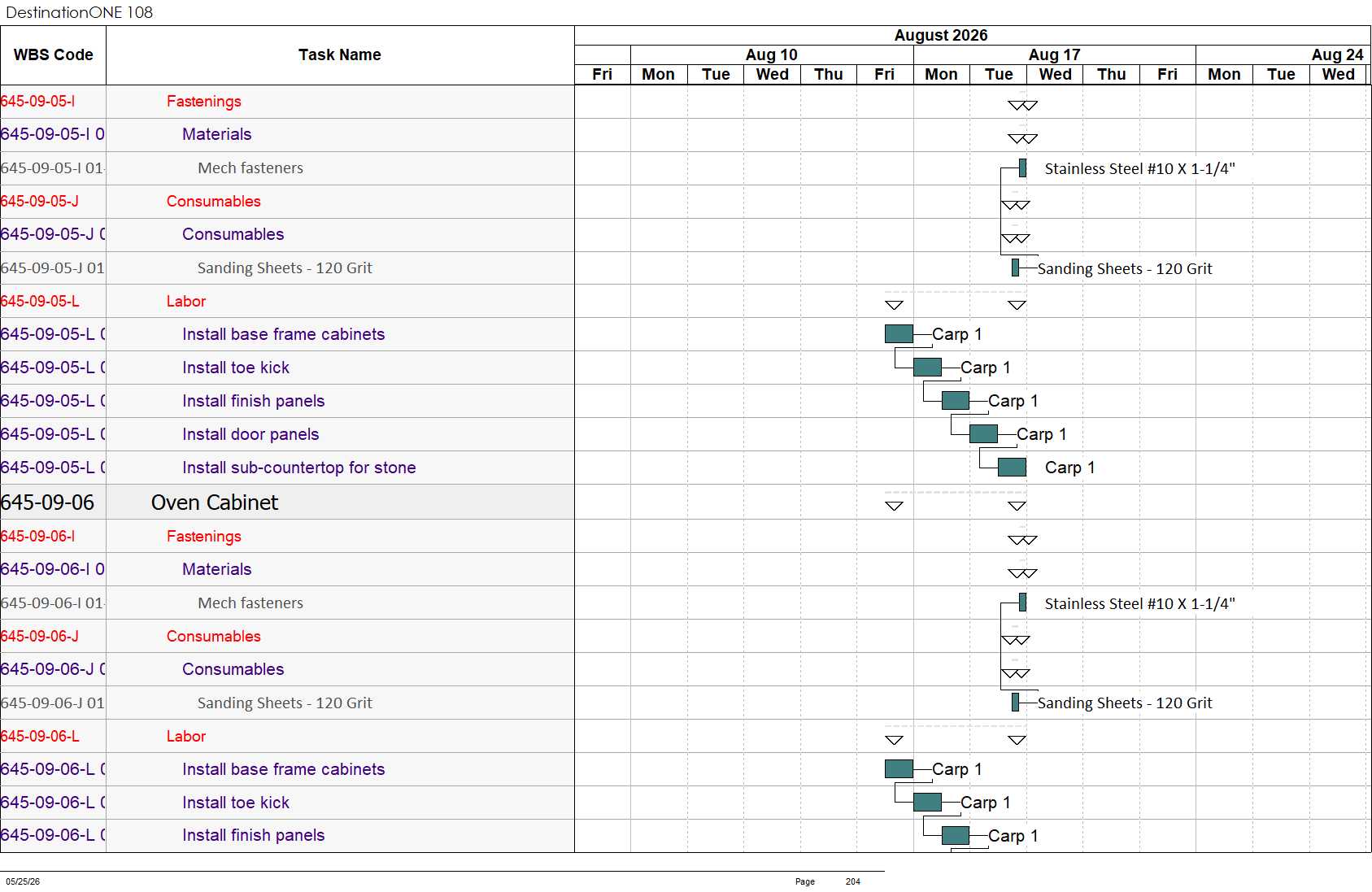
Task: Select the Sanding Sheets 120 Grit bar in row 645-09-05-J
Action: click(x=1015, y=268)
